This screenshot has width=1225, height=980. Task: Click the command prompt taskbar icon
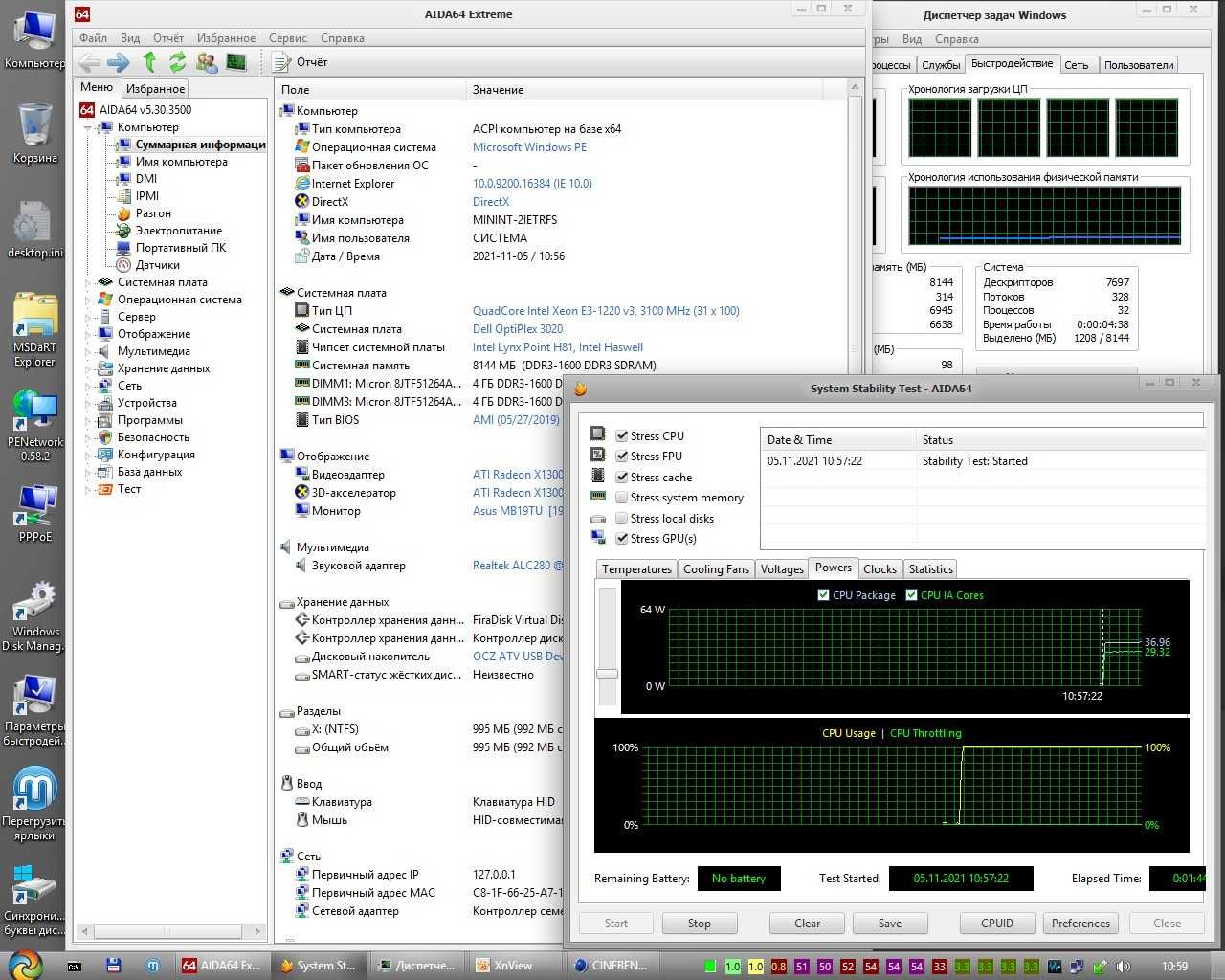point(75,966)
